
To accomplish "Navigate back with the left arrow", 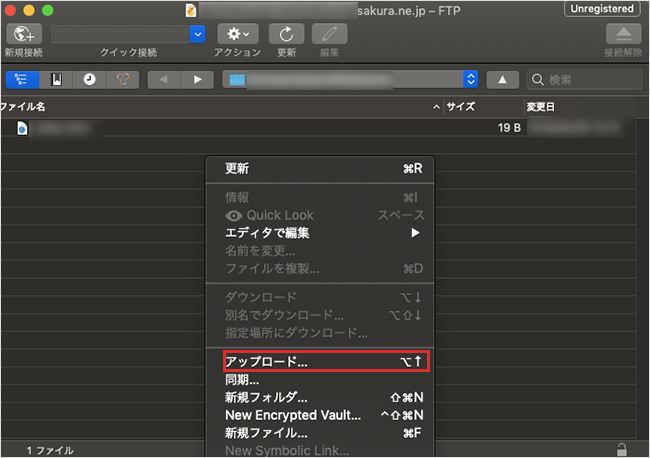I will 164,79.
